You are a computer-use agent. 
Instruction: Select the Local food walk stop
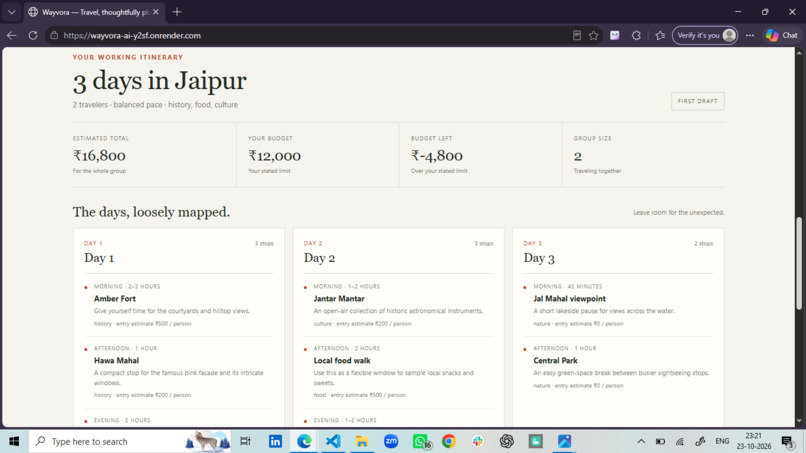point(342,360)
